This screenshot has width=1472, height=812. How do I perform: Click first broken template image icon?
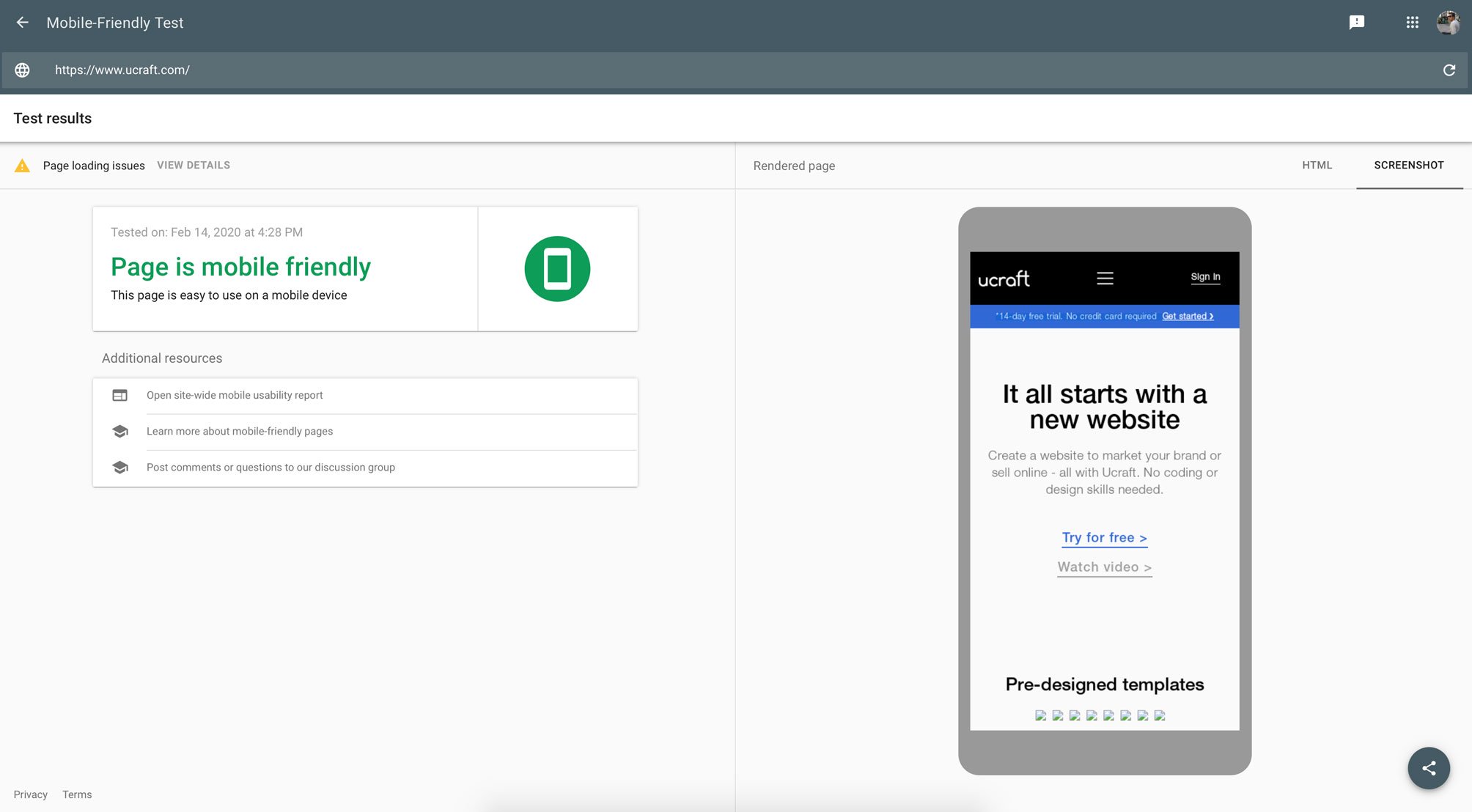[1040, 715]
